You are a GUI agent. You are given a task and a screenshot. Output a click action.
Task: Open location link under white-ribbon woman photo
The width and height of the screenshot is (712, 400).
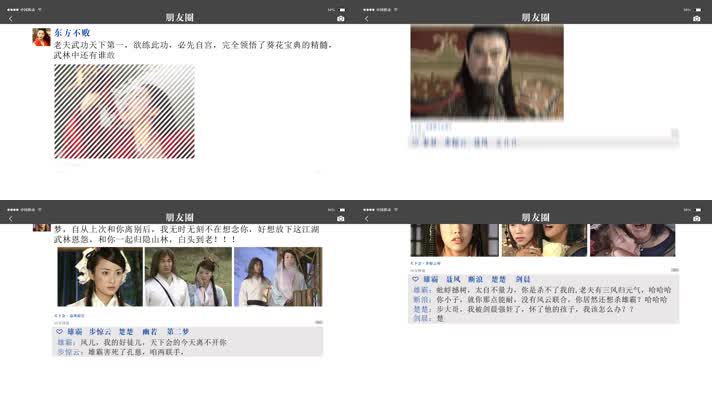point(69,316)
